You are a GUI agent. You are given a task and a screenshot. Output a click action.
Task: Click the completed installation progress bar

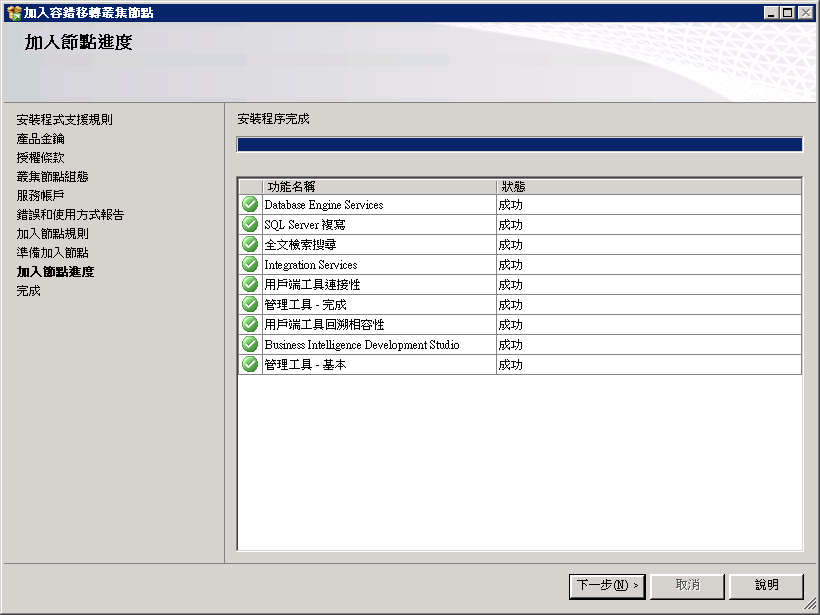pyautogui.click(x=519, y=144)
